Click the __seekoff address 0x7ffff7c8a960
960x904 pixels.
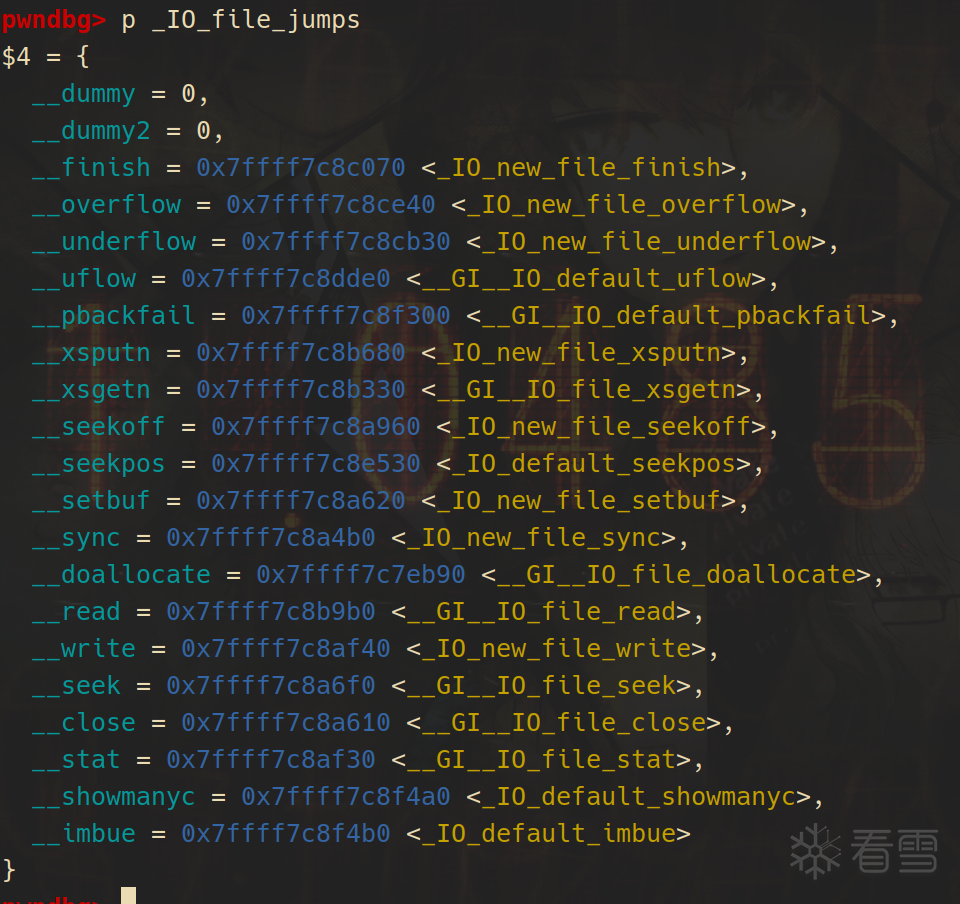pos(316,427)
